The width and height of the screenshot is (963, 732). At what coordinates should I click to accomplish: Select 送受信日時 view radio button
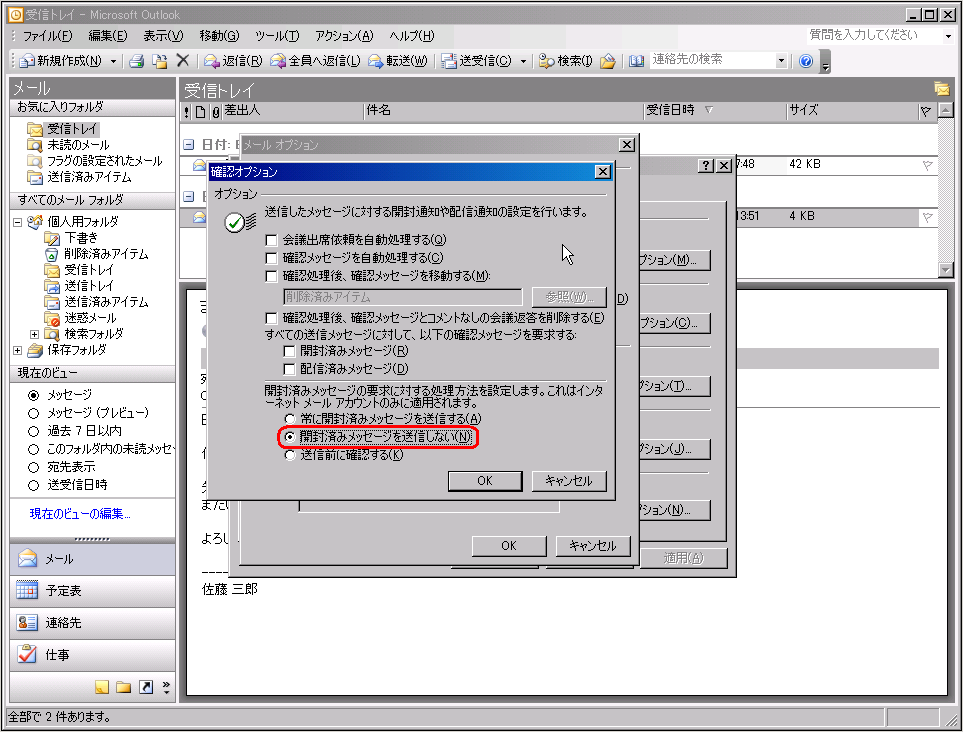click(x=34, y=485)
